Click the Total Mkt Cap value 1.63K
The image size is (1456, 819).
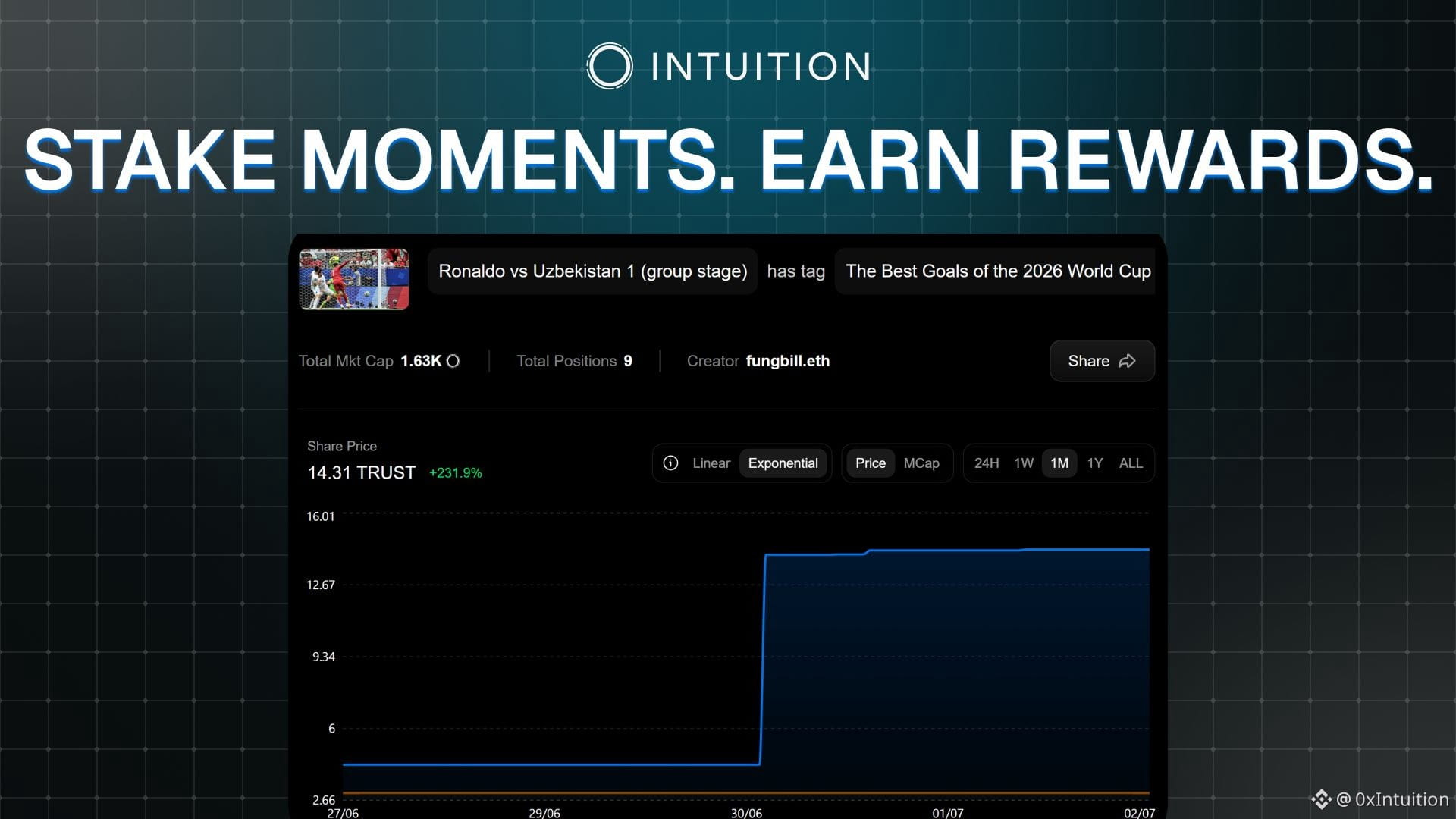[421, 361]
